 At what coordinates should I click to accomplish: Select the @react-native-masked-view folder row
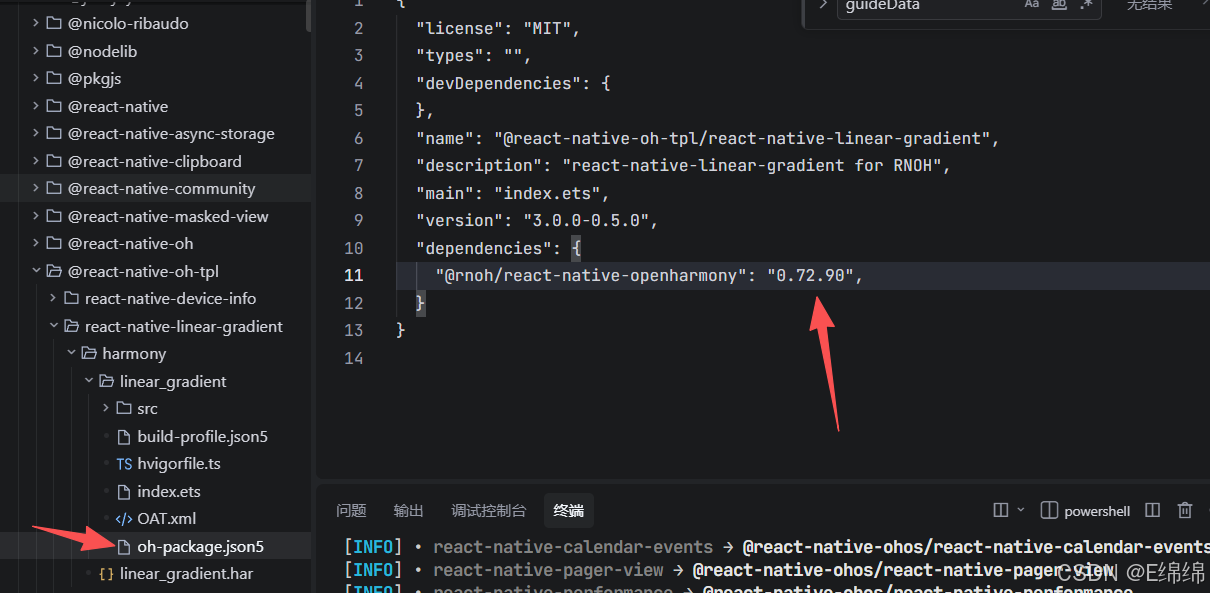pos(155,216)
